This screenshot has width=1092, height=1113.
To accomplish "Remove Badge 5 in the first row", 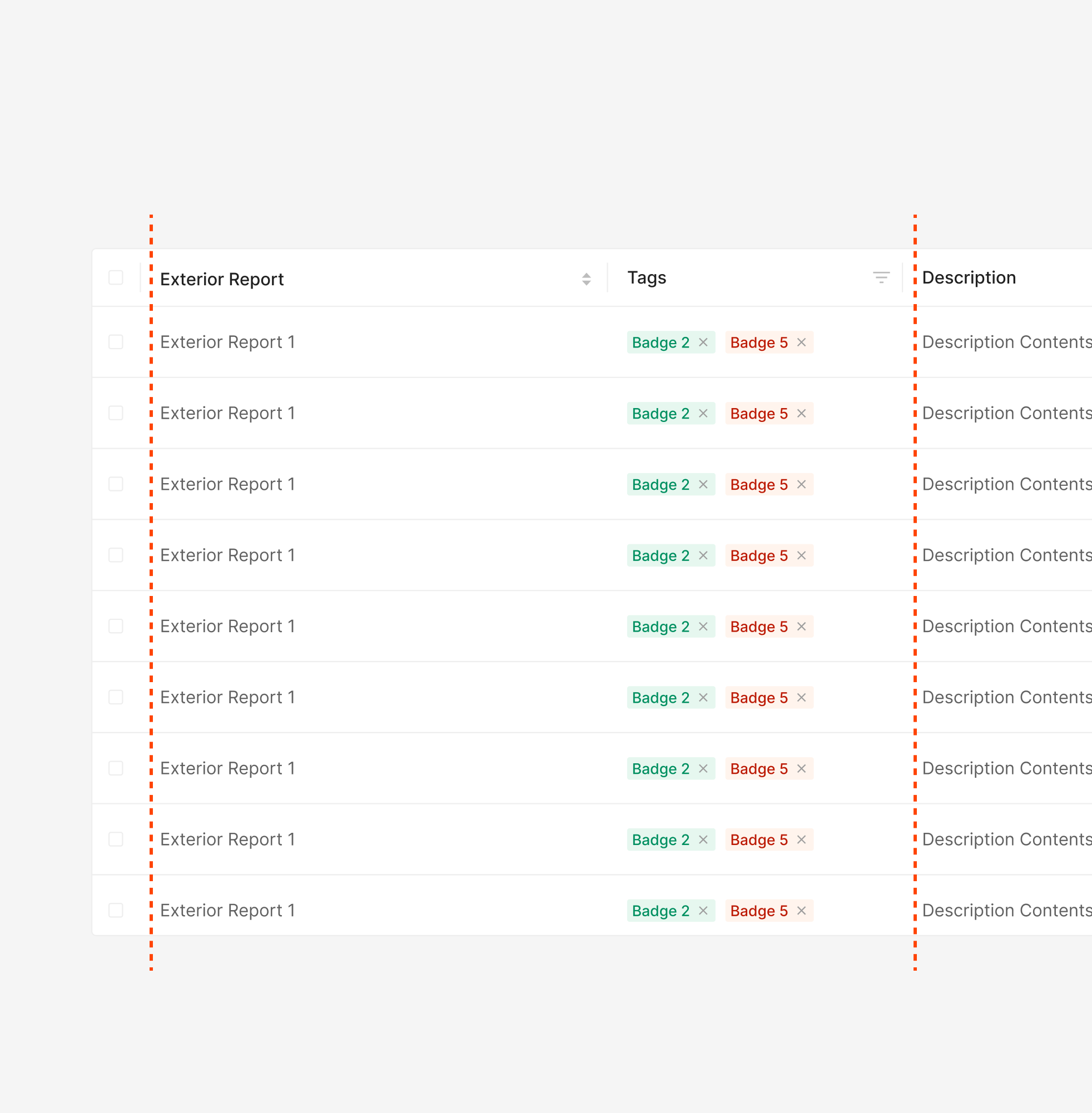I will 801,342.
